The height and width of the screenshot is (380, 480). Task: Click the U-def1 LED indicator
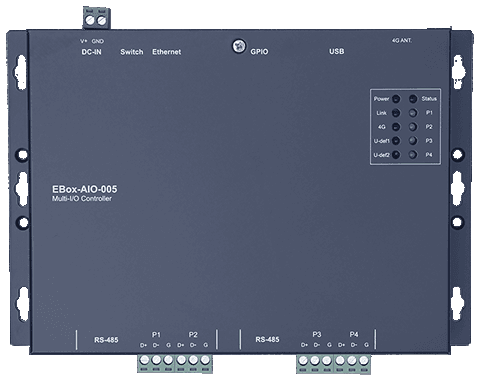click(396, 141)
